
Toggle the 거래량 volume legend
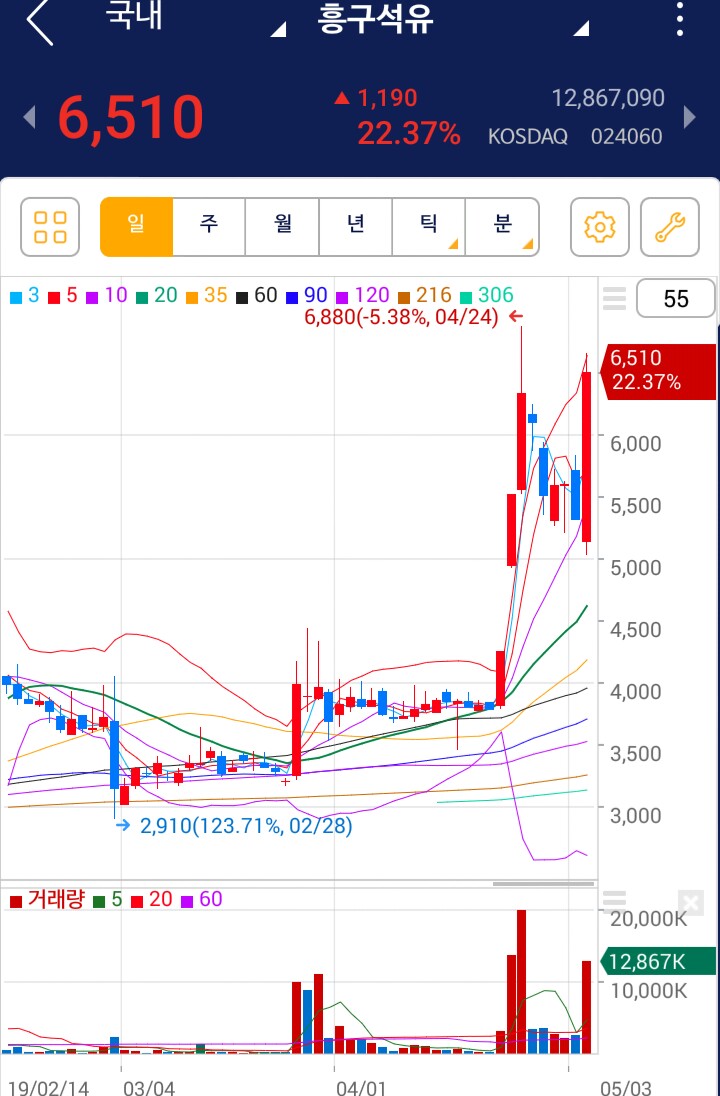click(47, 899)
